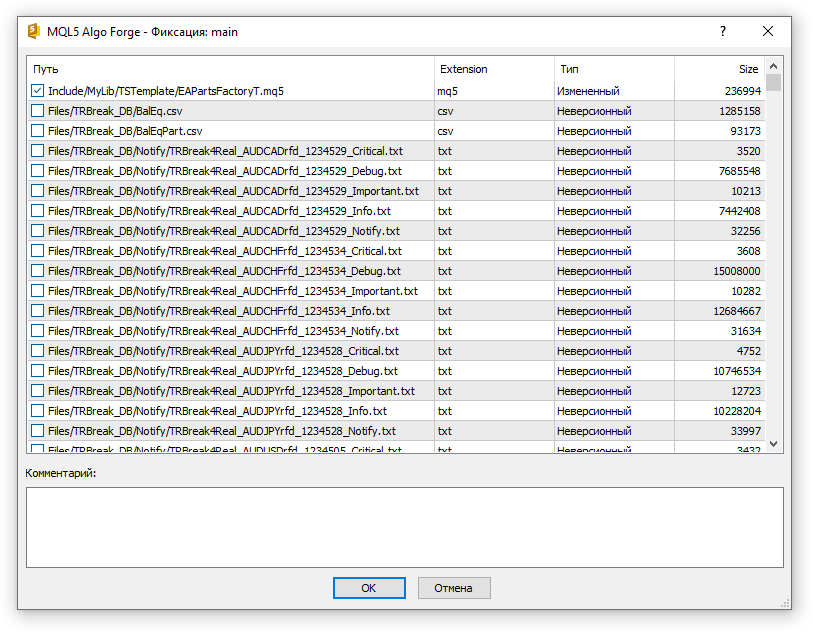Select the Include/MyLib/TSTemplate/EAPartsFactoryT.mq5 path
Screen dimensions: 813x632
(x=166, y=91)
